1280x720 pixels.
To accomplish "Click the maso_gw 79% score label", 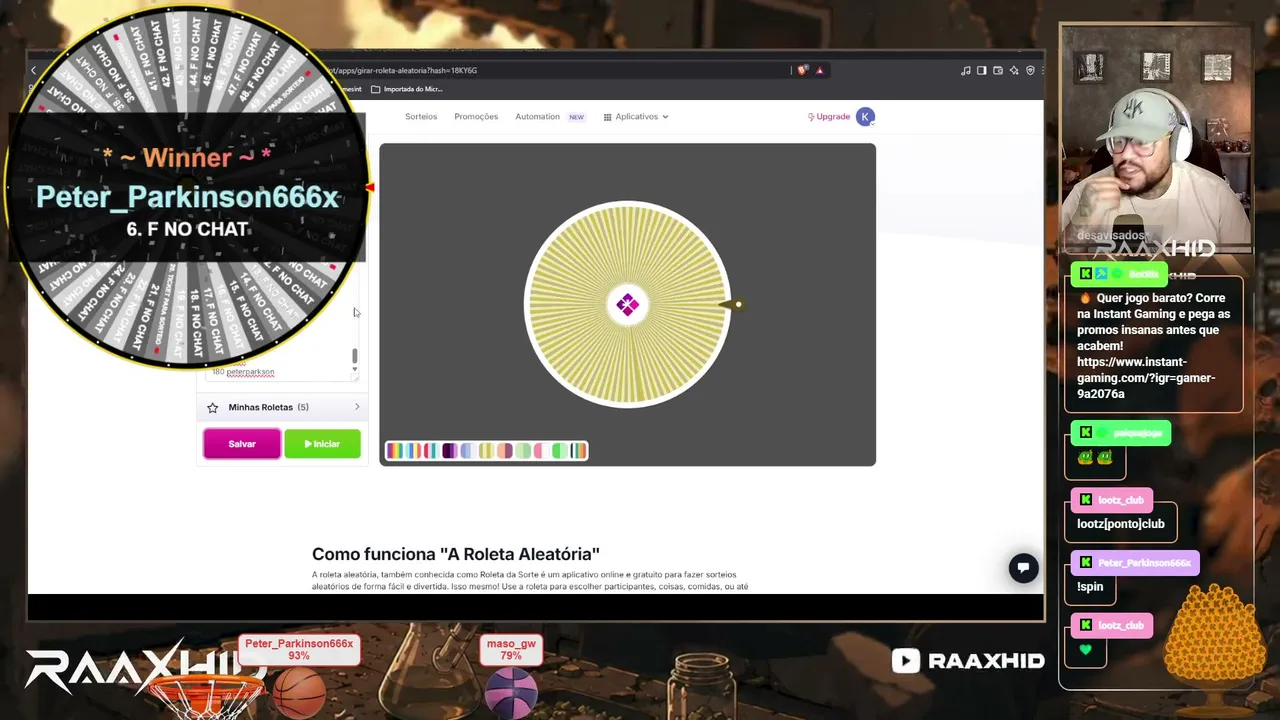I will click(511, 650).
